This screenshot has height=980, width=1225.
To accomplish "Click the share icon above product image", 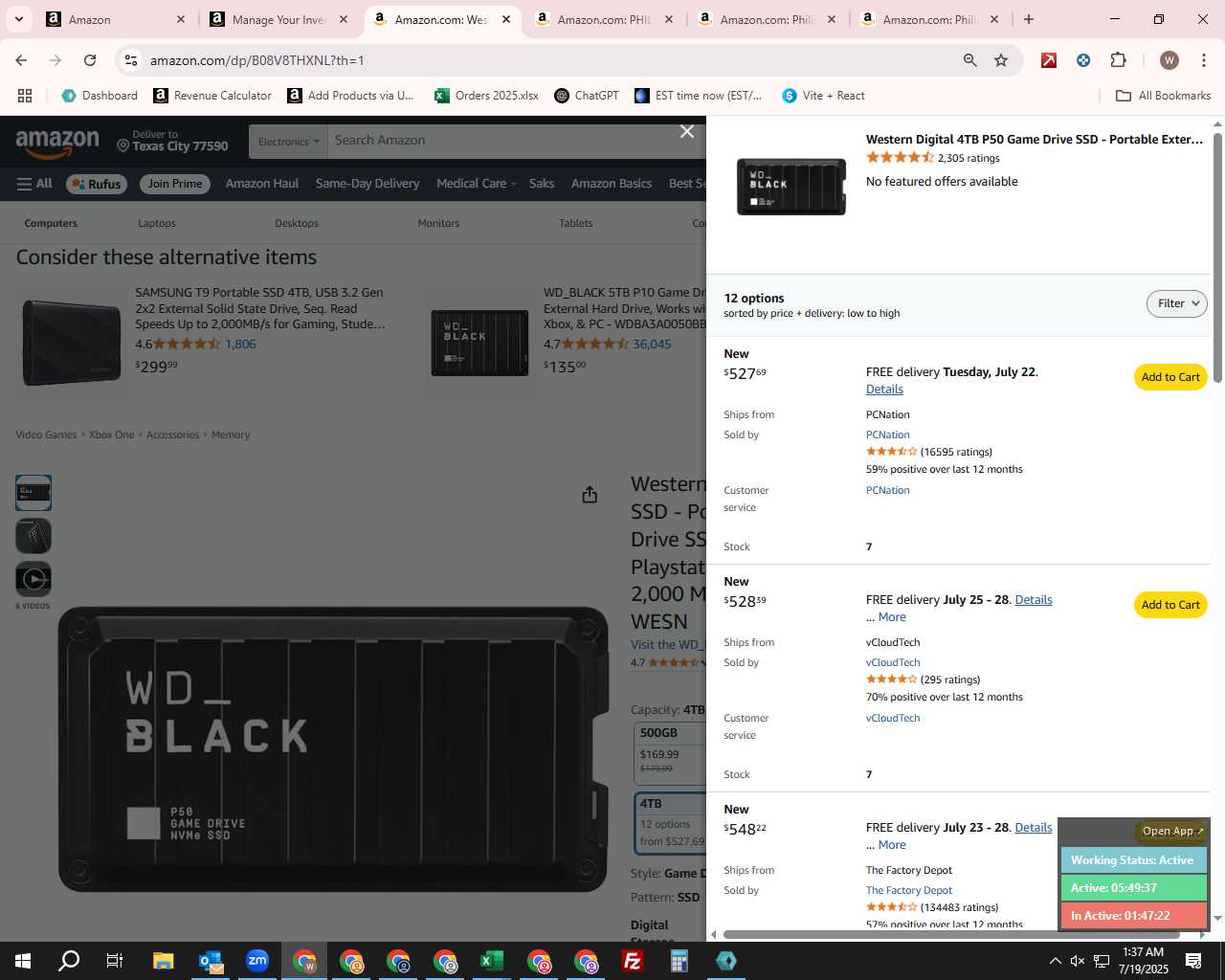I will [x=590, y=494].
